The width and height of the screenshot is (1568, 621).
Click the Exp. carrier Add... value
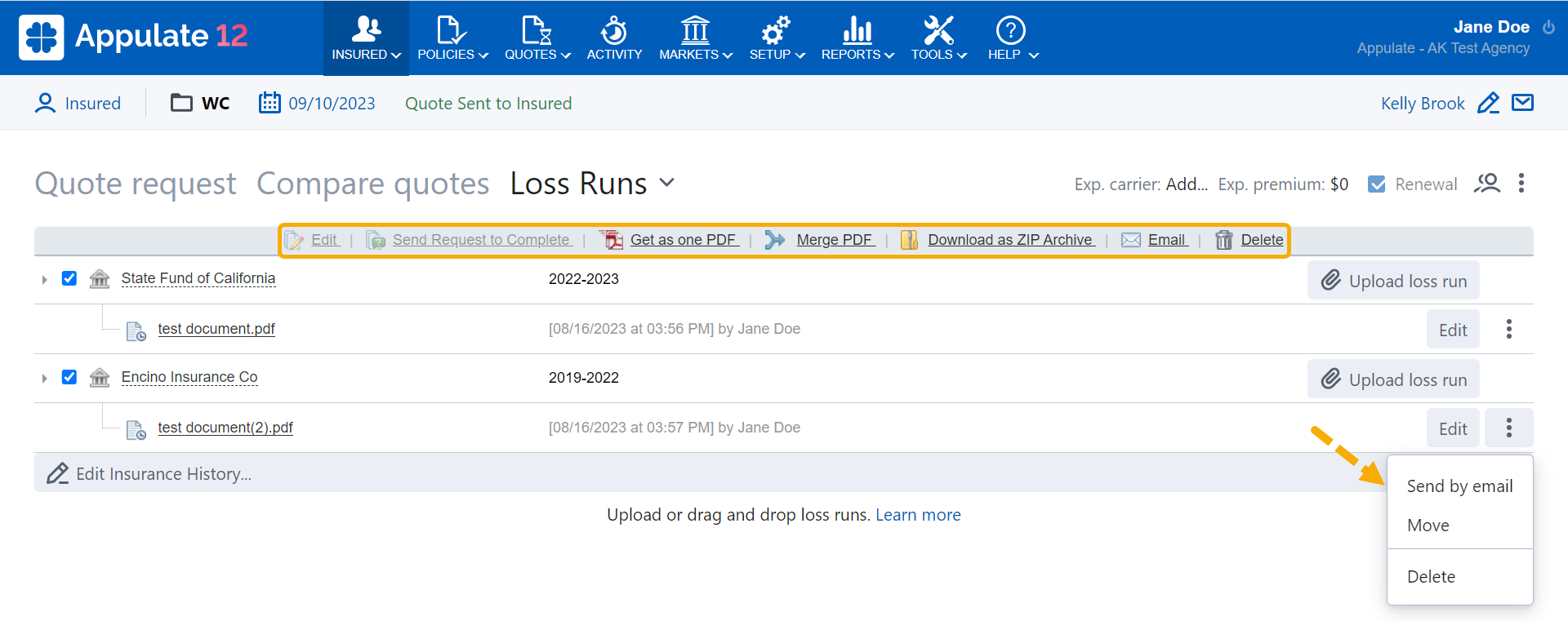pyautogui.click(x=1187, y=184)
